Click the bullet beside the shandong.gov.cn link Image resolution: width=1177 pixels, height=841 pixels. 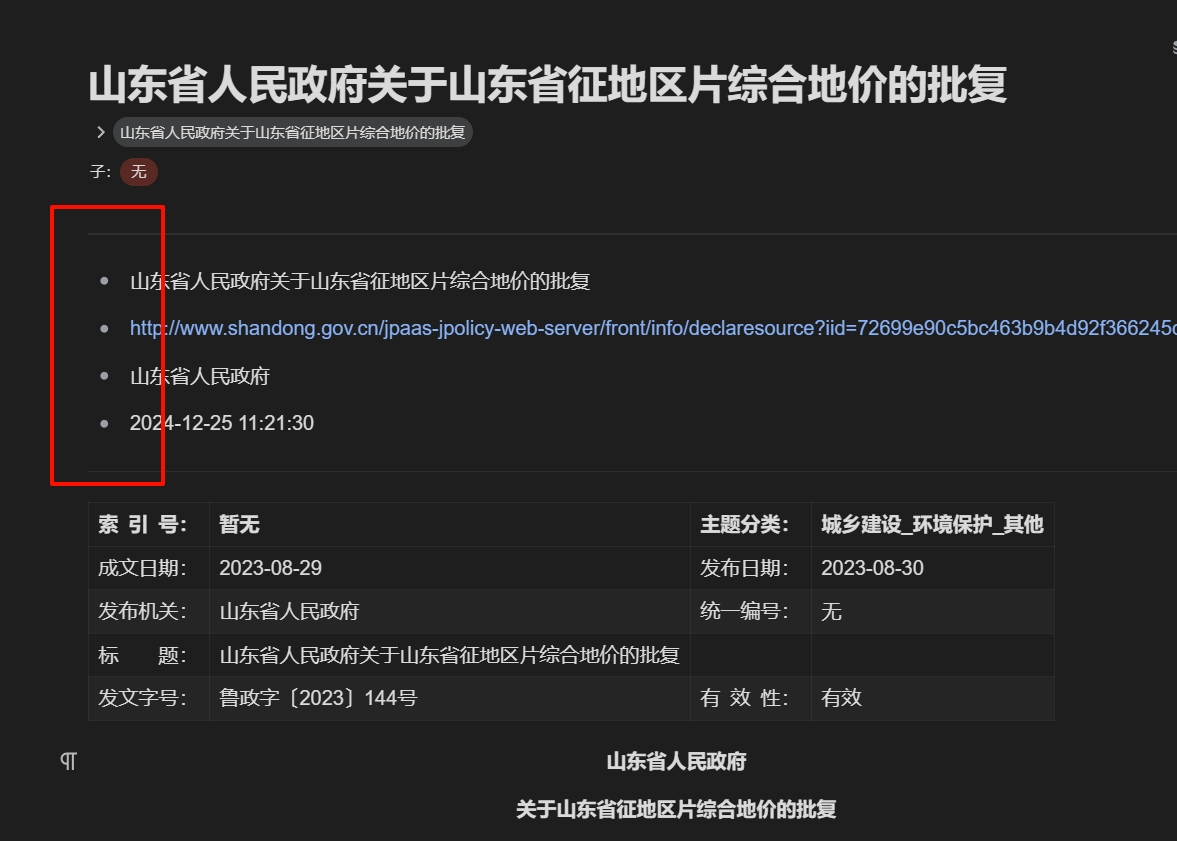pos(103,328)
